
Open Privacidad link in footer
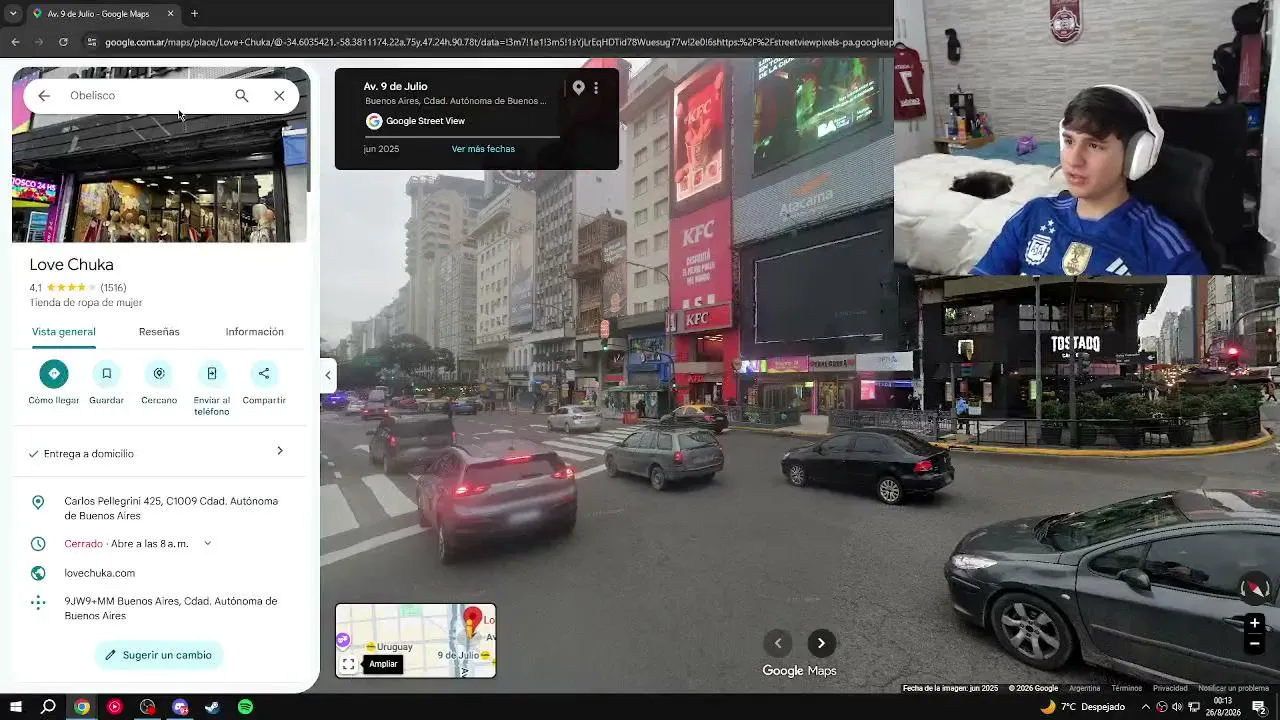tap(1170, 688)
